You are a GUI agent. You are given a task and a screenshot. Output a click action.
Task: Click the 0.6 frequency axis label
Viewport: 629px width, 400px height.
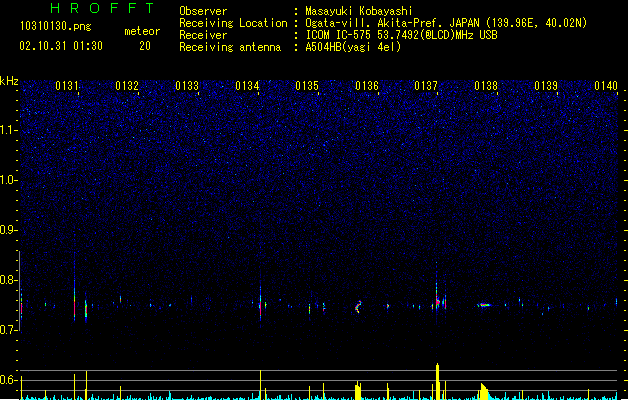click(9, 380)
